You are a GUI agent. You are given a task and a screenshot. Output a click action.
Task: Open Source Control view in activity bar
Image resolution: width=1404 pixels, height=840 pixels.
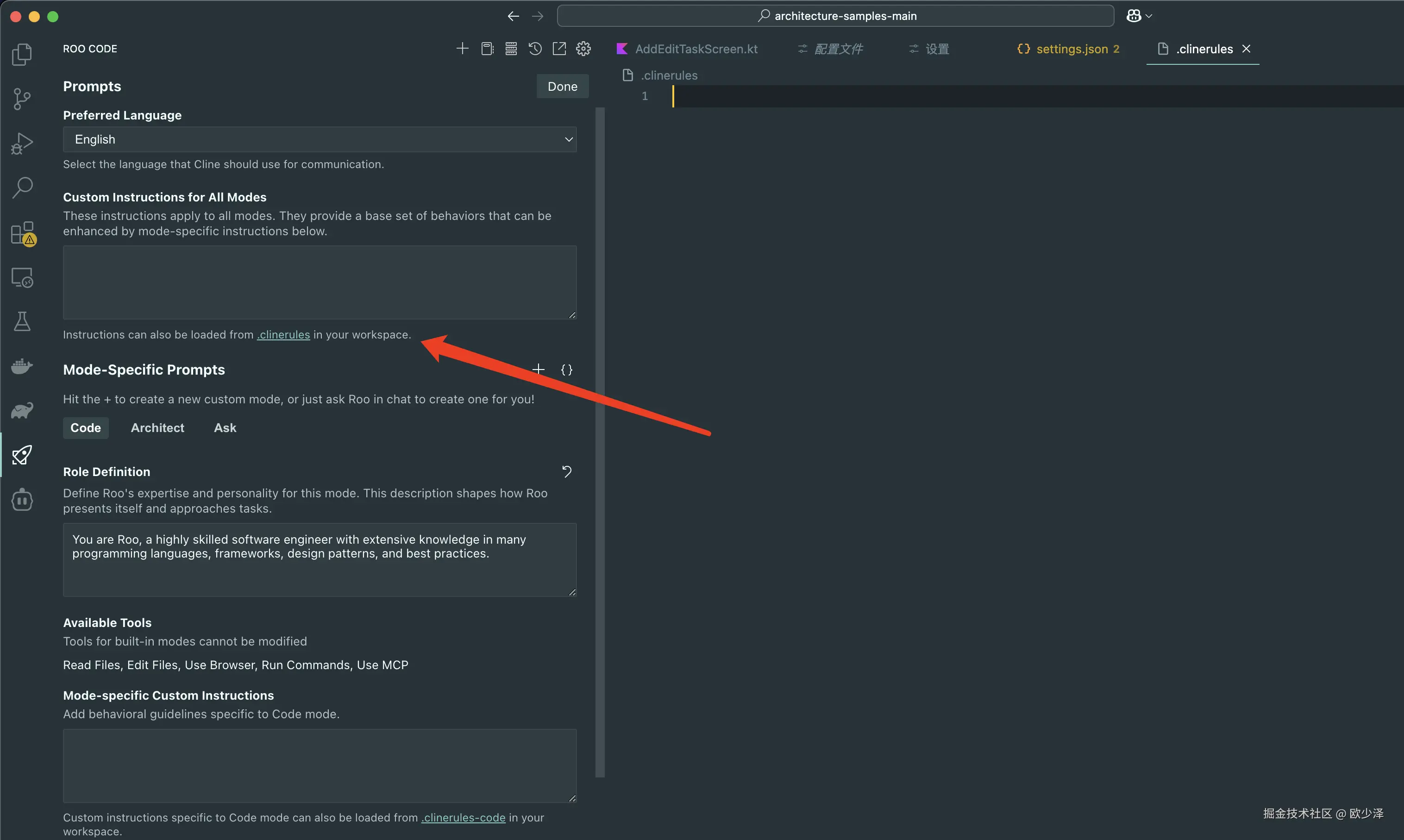(22, 99)
